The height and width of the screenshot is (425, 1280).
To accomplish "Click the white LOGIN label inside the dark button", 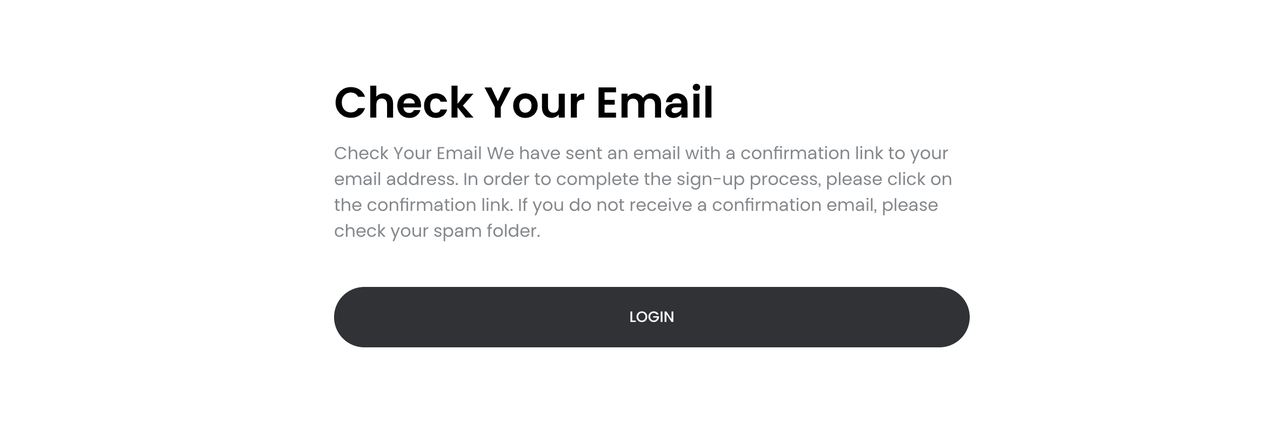I will click(651, 317).
